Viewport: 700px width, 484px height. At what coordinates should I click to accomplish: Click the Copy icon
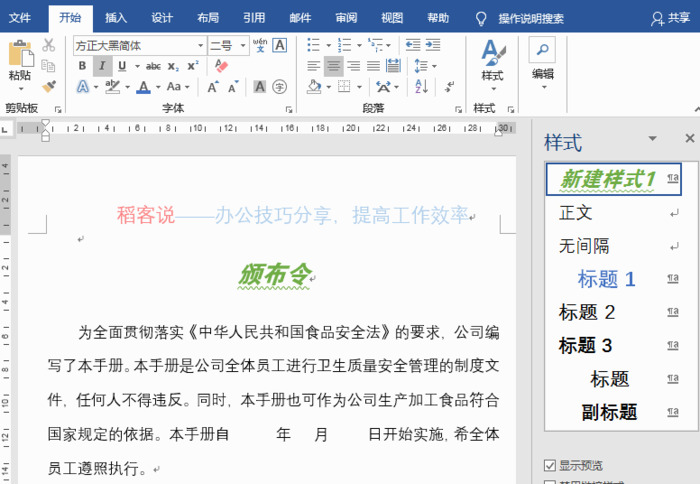click(48, 66)
